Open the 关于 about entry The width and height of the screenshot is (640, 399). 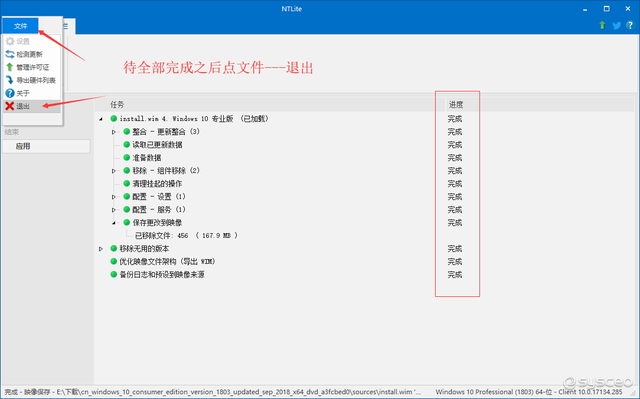(x=32, y=93)
